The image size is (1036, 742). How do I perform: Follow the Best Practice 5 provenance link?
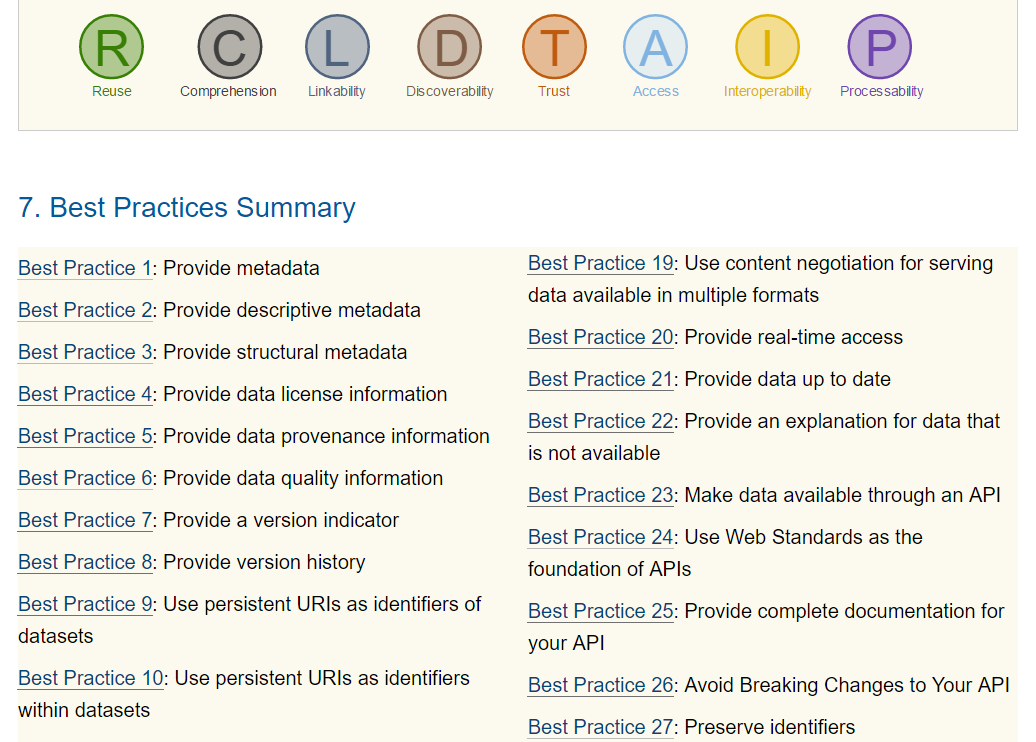(x=85, y=436)
